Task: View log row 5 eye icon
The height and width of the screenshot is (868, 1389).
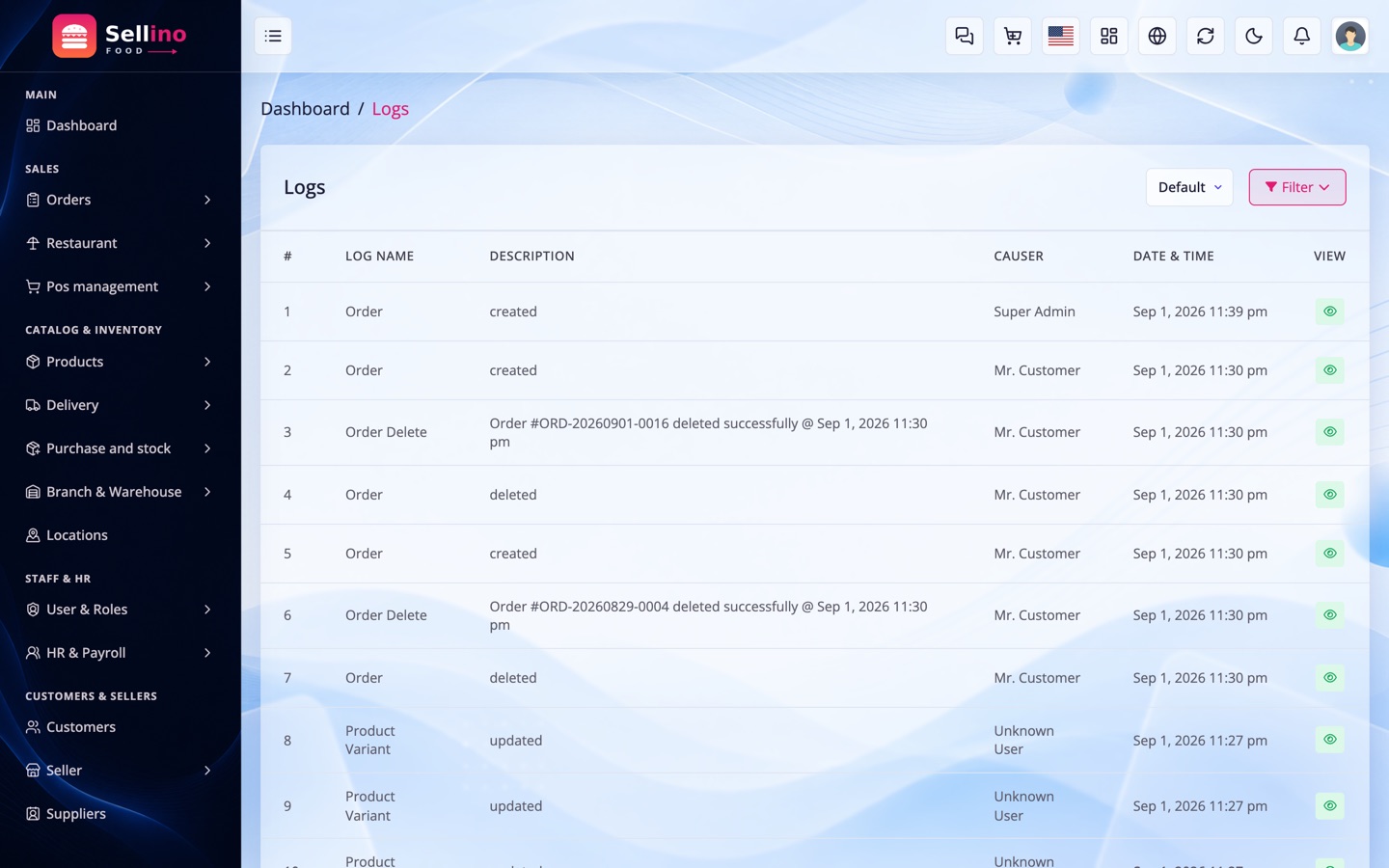Action: click(x=1329, y=554)
